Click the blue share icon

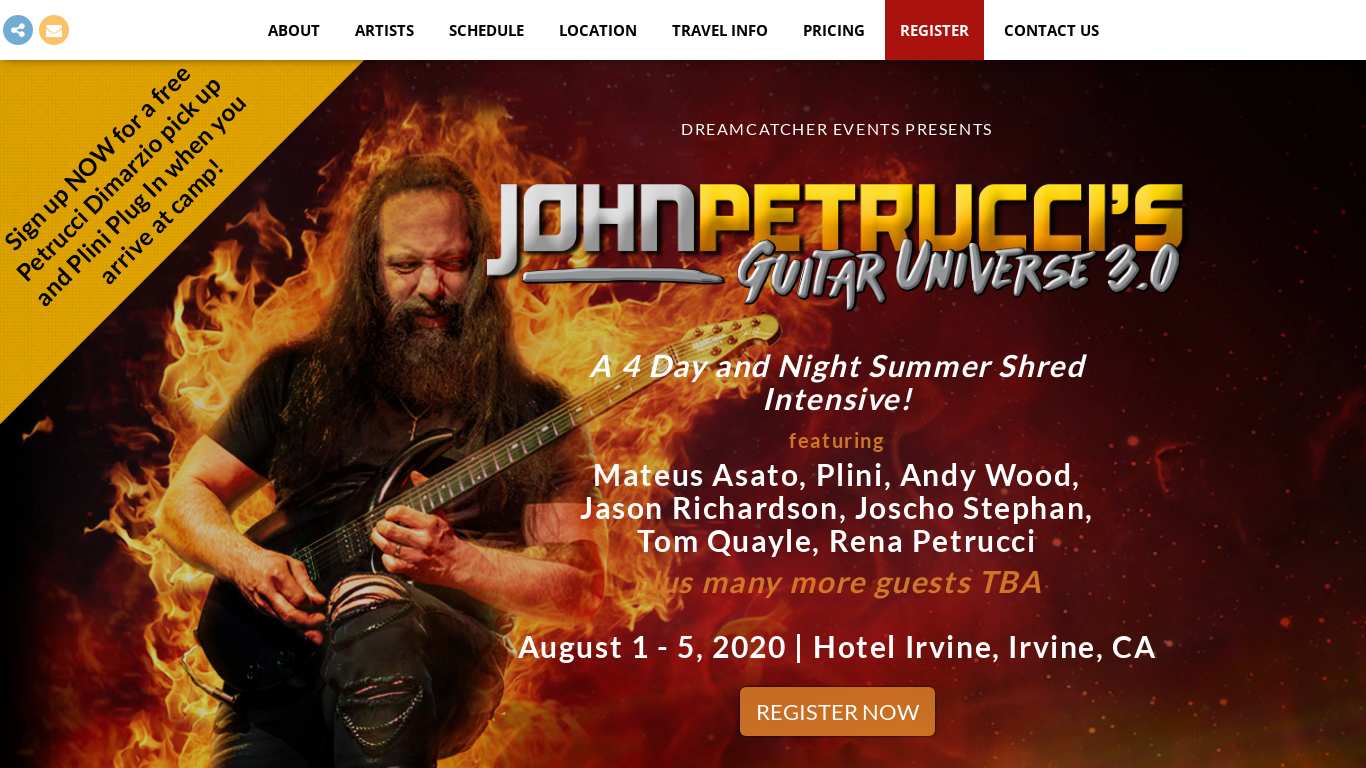(18, 30)
